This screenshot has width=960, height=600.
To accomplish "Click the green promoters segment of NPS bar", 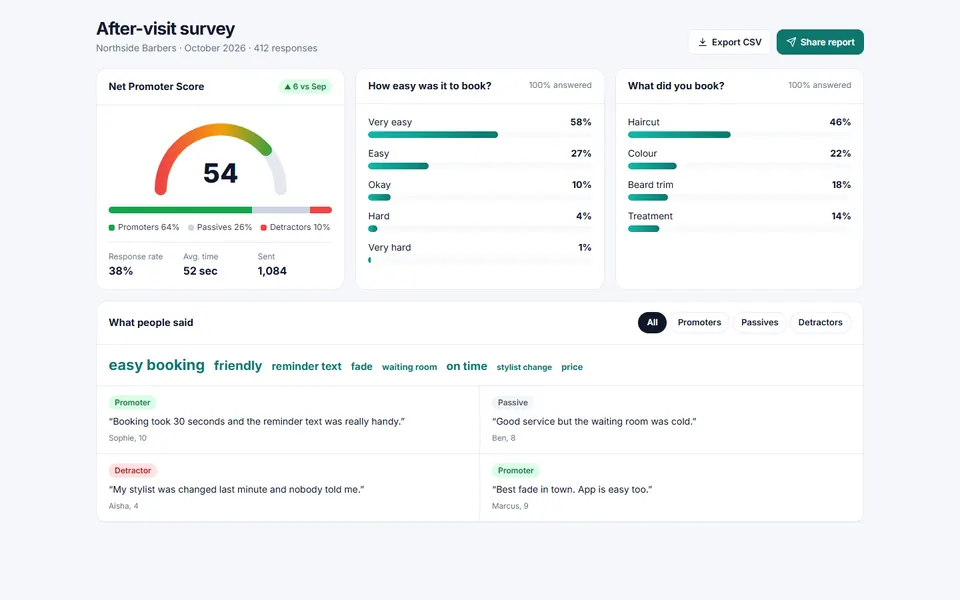I will (x=180, y=210).
